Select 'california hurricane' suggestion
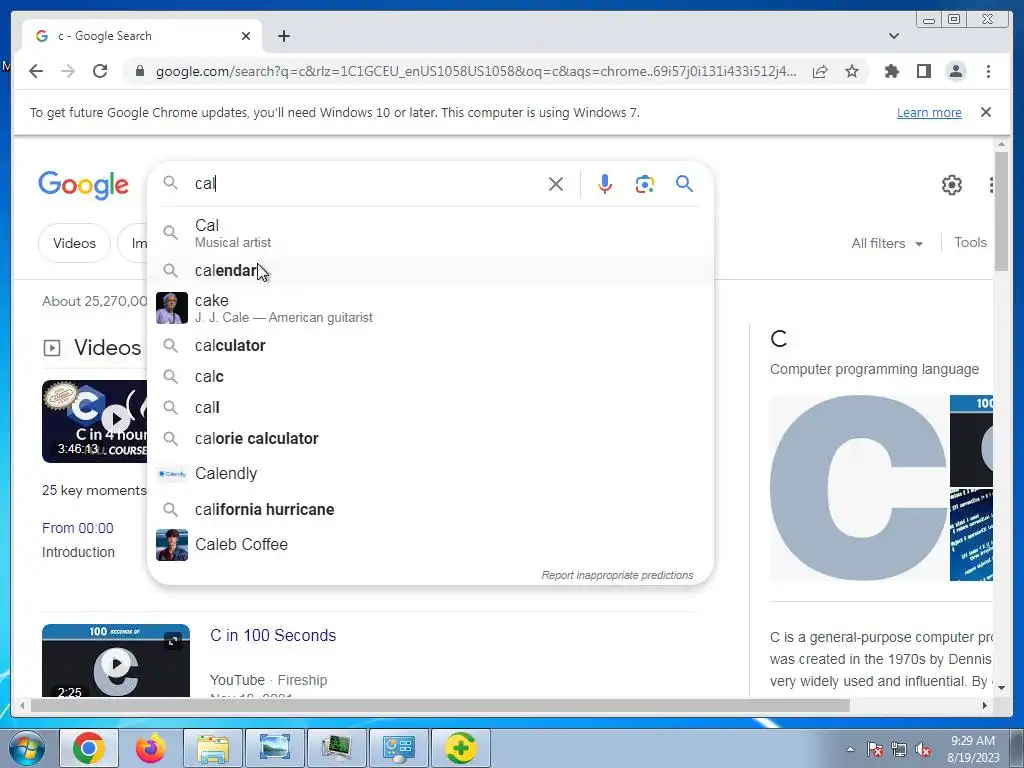This screenshot has height=768, width=1024. [431, 509]
